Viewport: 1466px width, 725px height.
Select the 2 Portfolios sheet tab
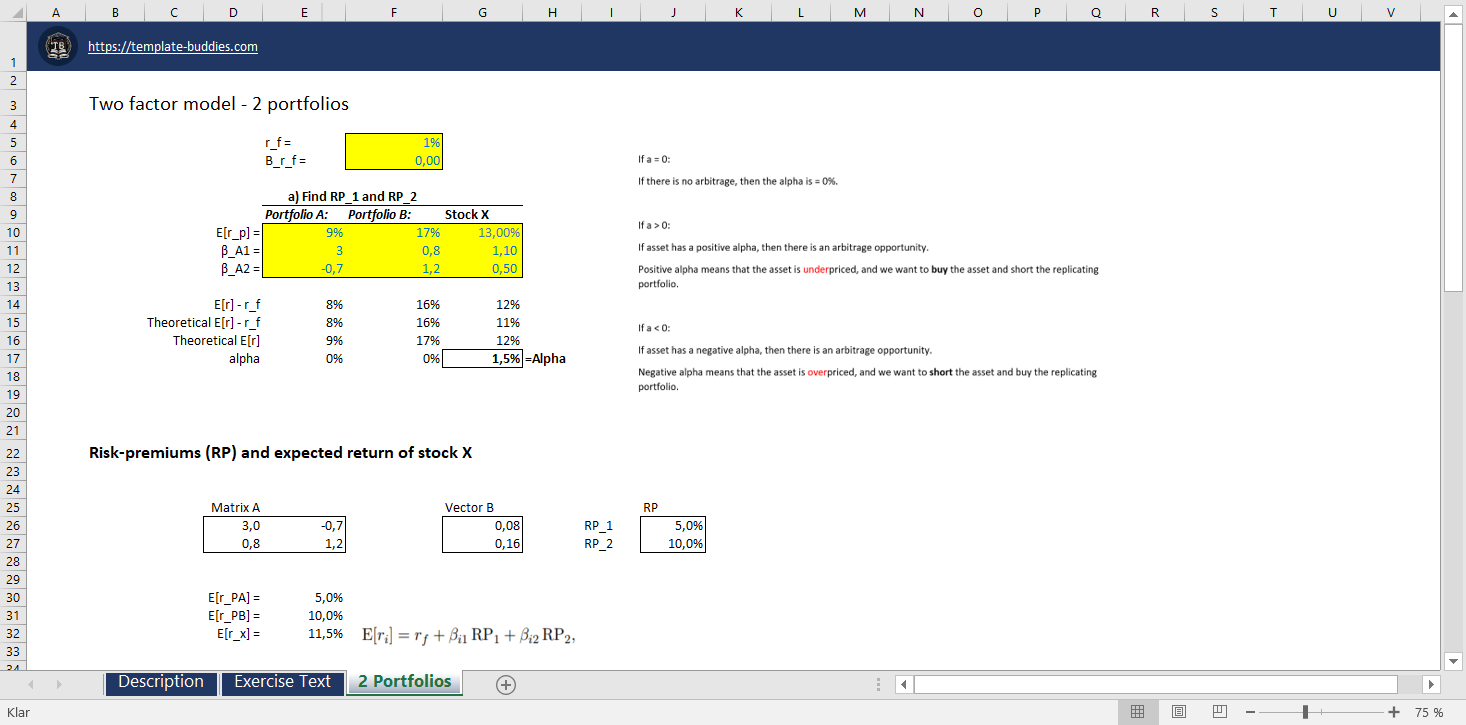coord(405,682)
